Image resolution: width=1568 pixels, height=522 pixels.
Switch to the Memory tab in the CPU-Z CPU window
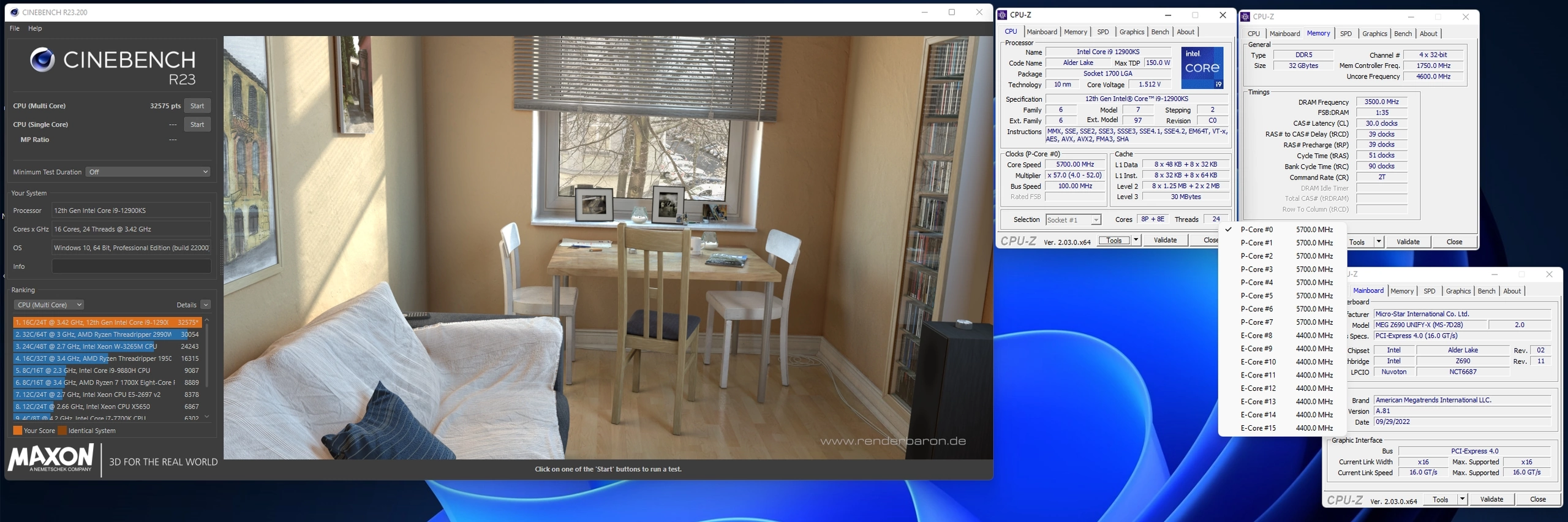[1076, 32]
